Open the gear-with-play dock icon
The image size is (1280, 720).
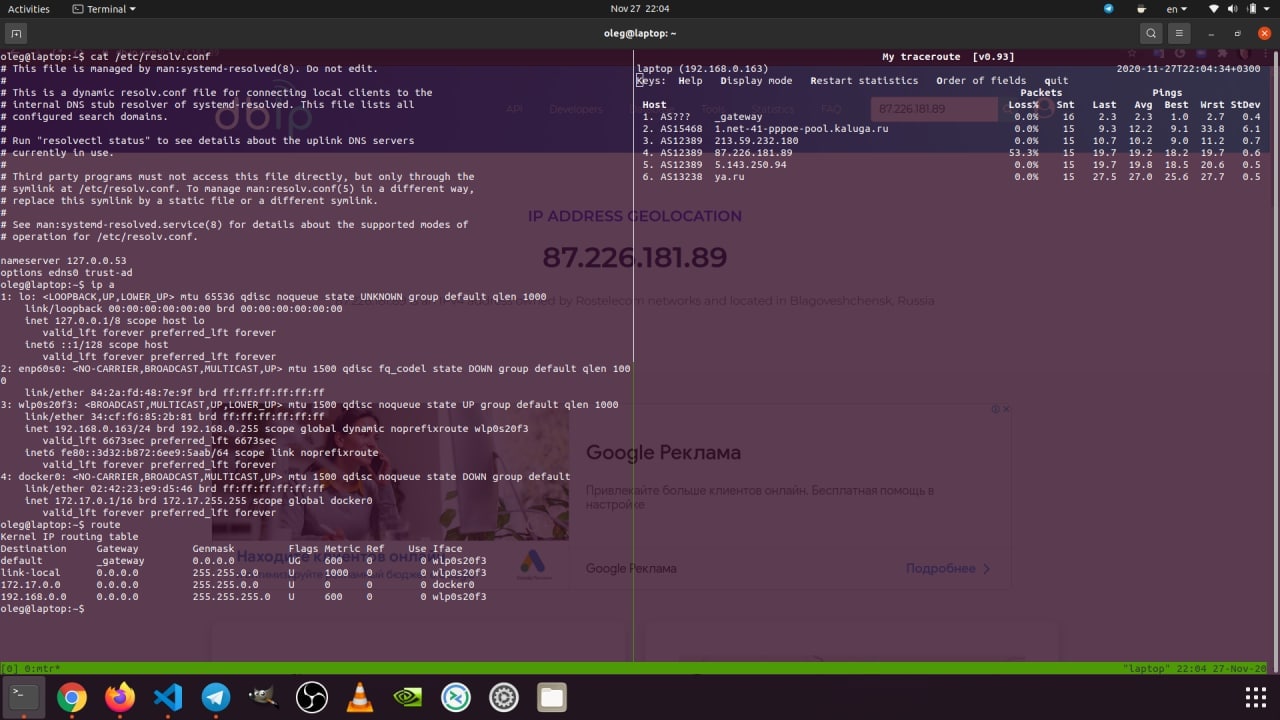pyautogui.click(x=504, y=697)
